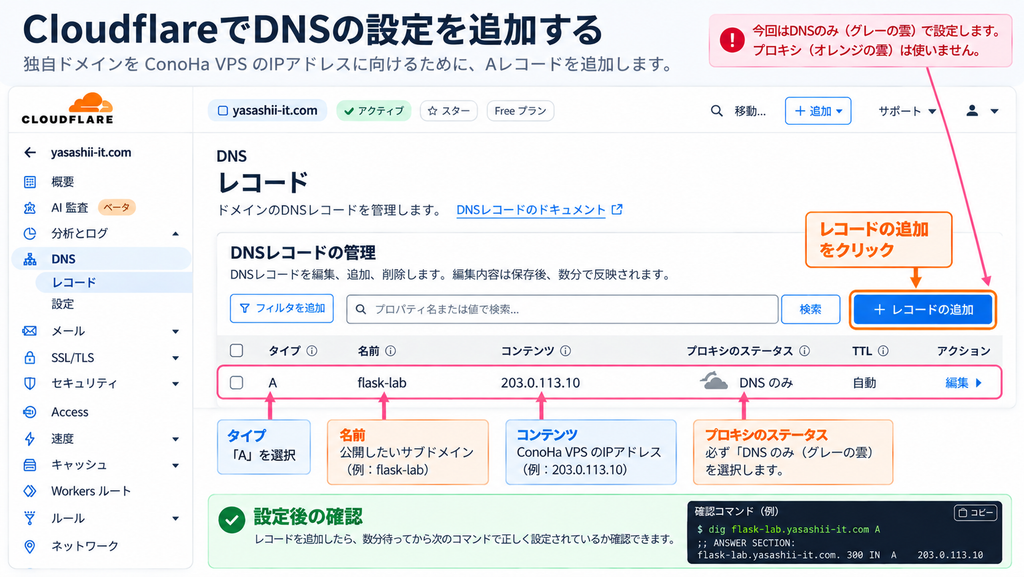The width and height of the screenshot is (1024, 577).
Task: Click the Free プラン badge
Action: point(520,111)
